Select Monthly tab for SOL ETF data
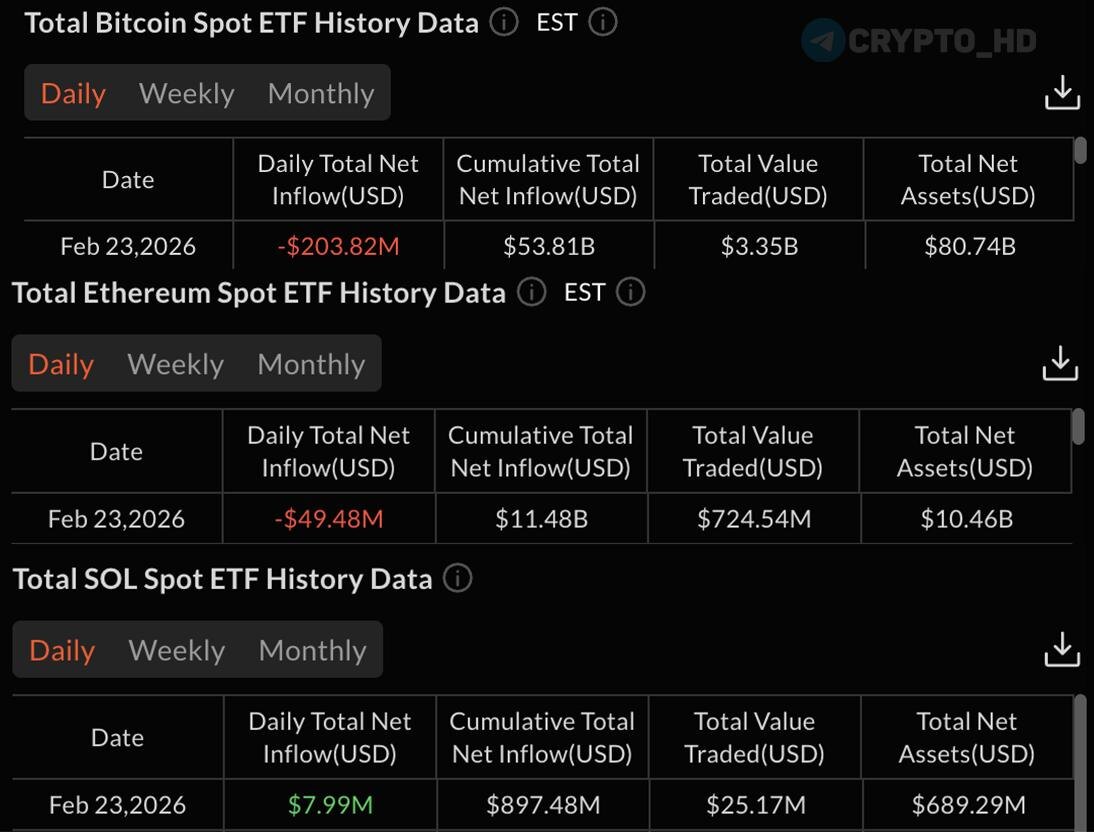The height and width of the screenshot is (832, 1094). 312,651
